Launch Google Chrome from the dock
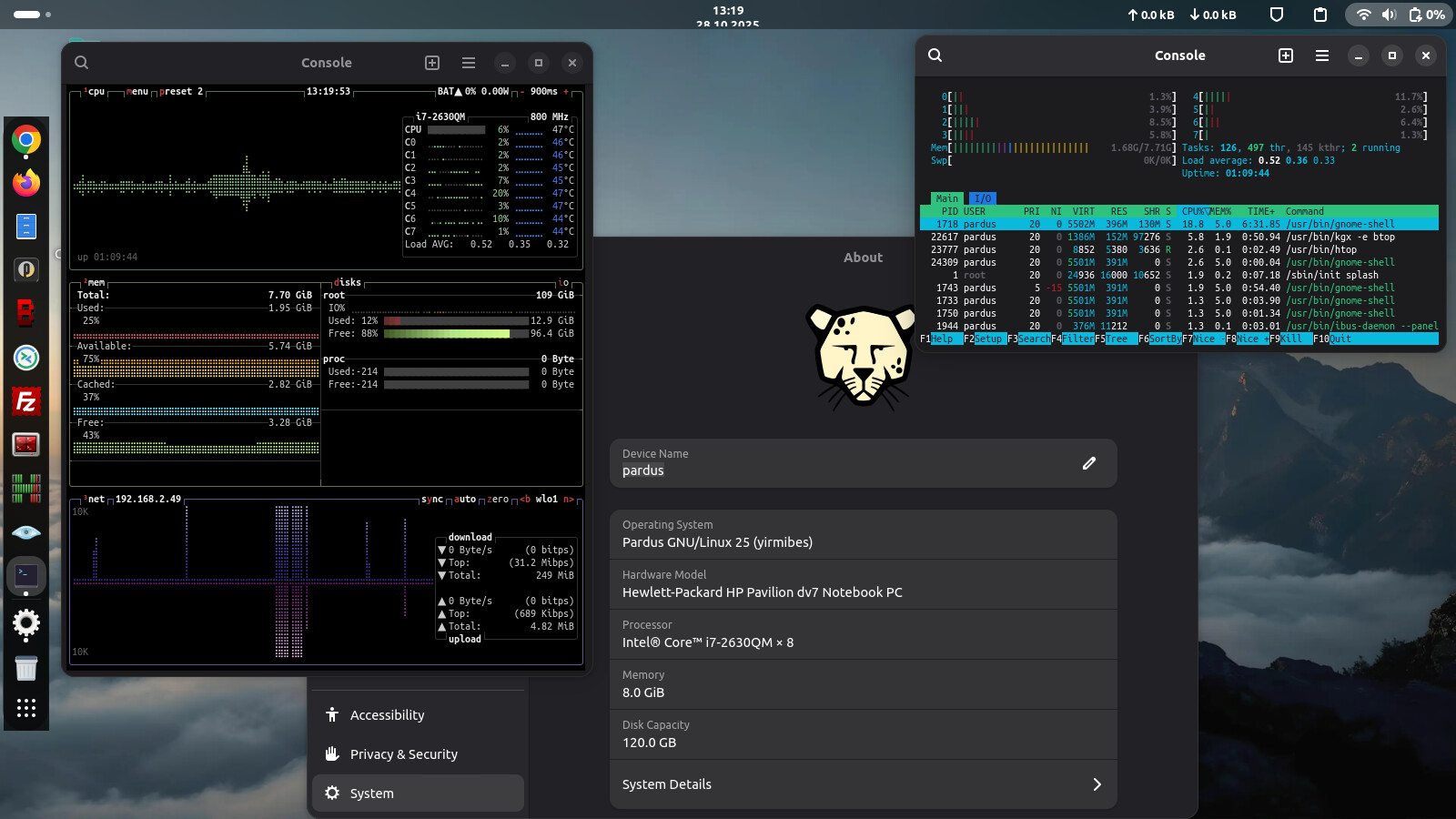The width and height of the screenshot is (1456, 819). [x=26, y=139]
